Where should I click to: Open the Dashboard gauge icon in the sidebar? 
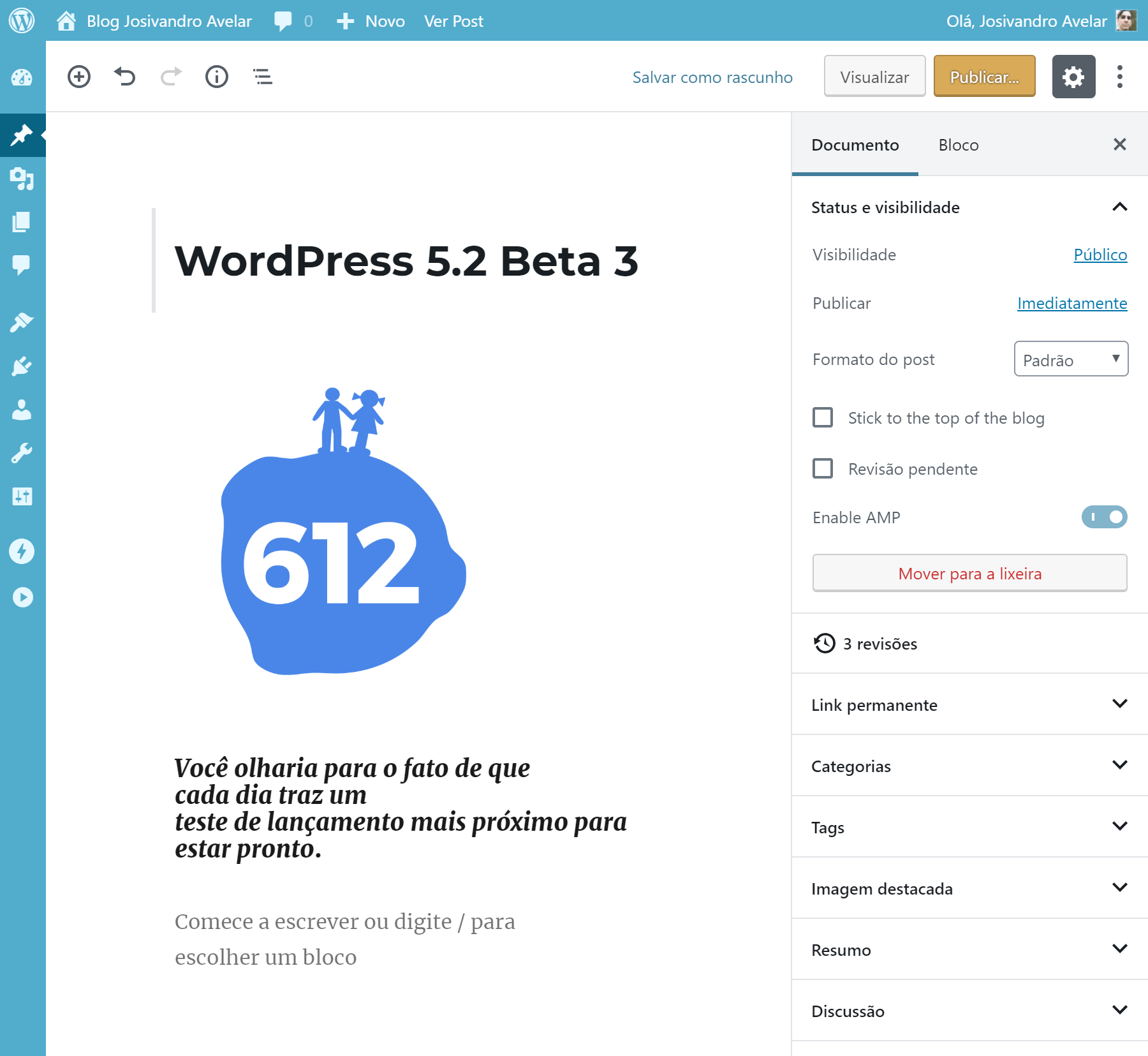click(22, 77)
